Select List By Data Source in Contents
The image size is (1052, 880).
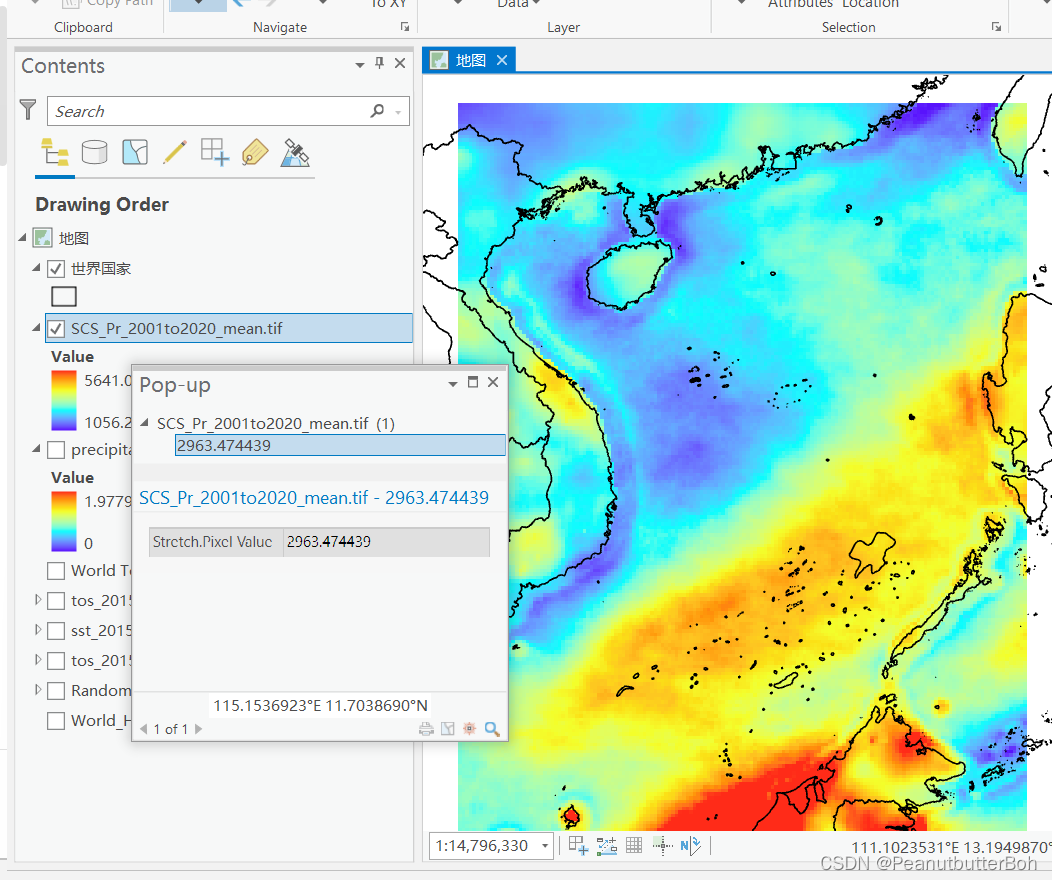pyautogui.click(x=94, y=152)
